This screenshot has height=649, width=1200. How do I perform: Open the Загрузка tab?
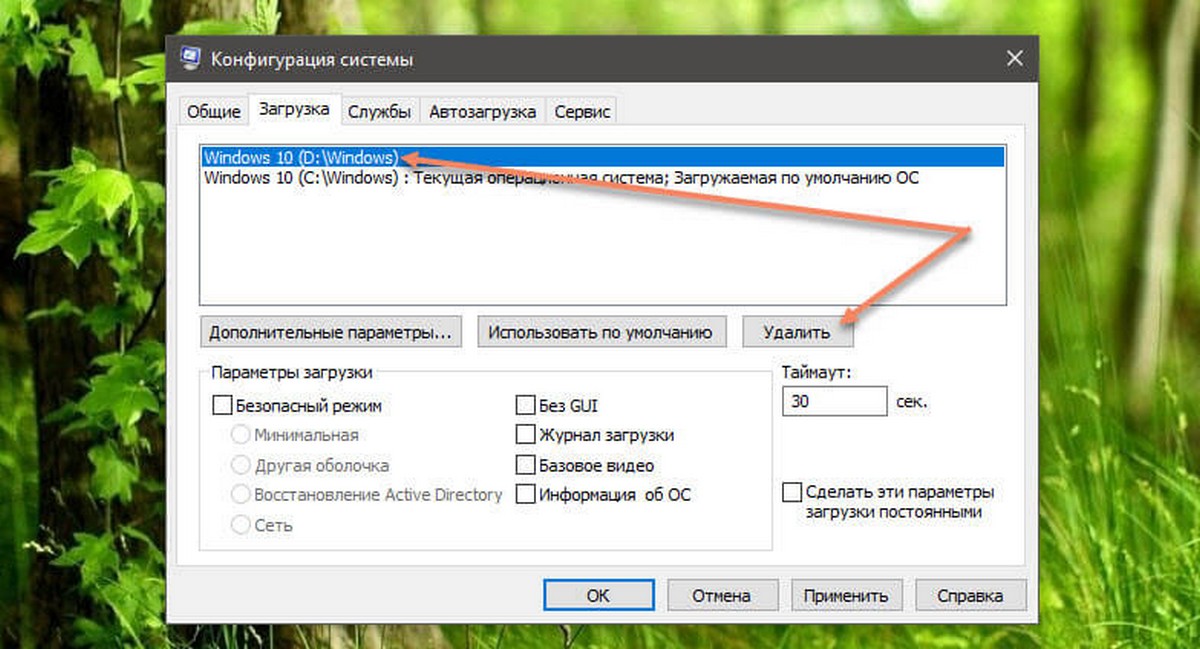click(x=294, y=109)
